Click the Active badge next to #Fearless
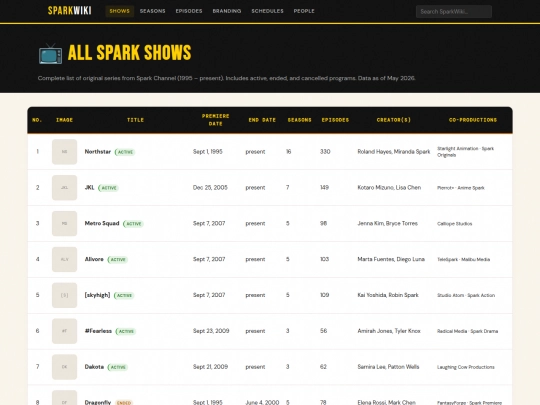This screenshot has height=405, width=540. coord(126,331)
